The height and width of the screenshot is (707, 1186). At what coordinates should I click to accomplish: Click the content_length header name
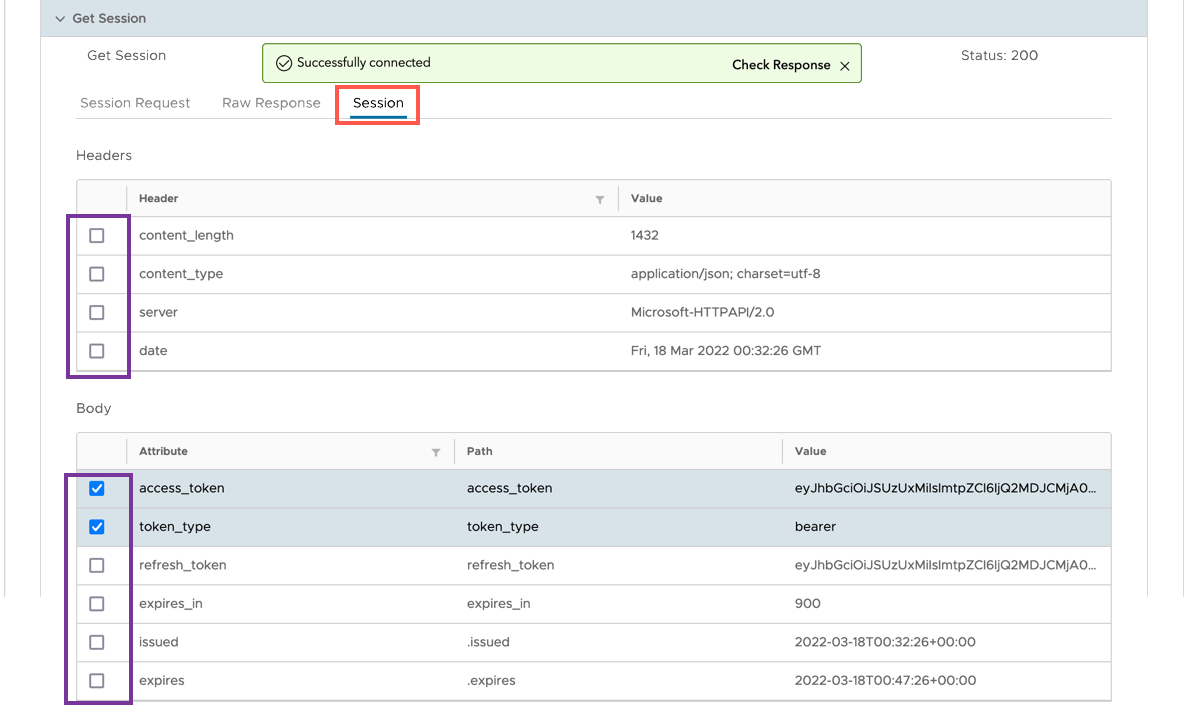click(186, 235)
